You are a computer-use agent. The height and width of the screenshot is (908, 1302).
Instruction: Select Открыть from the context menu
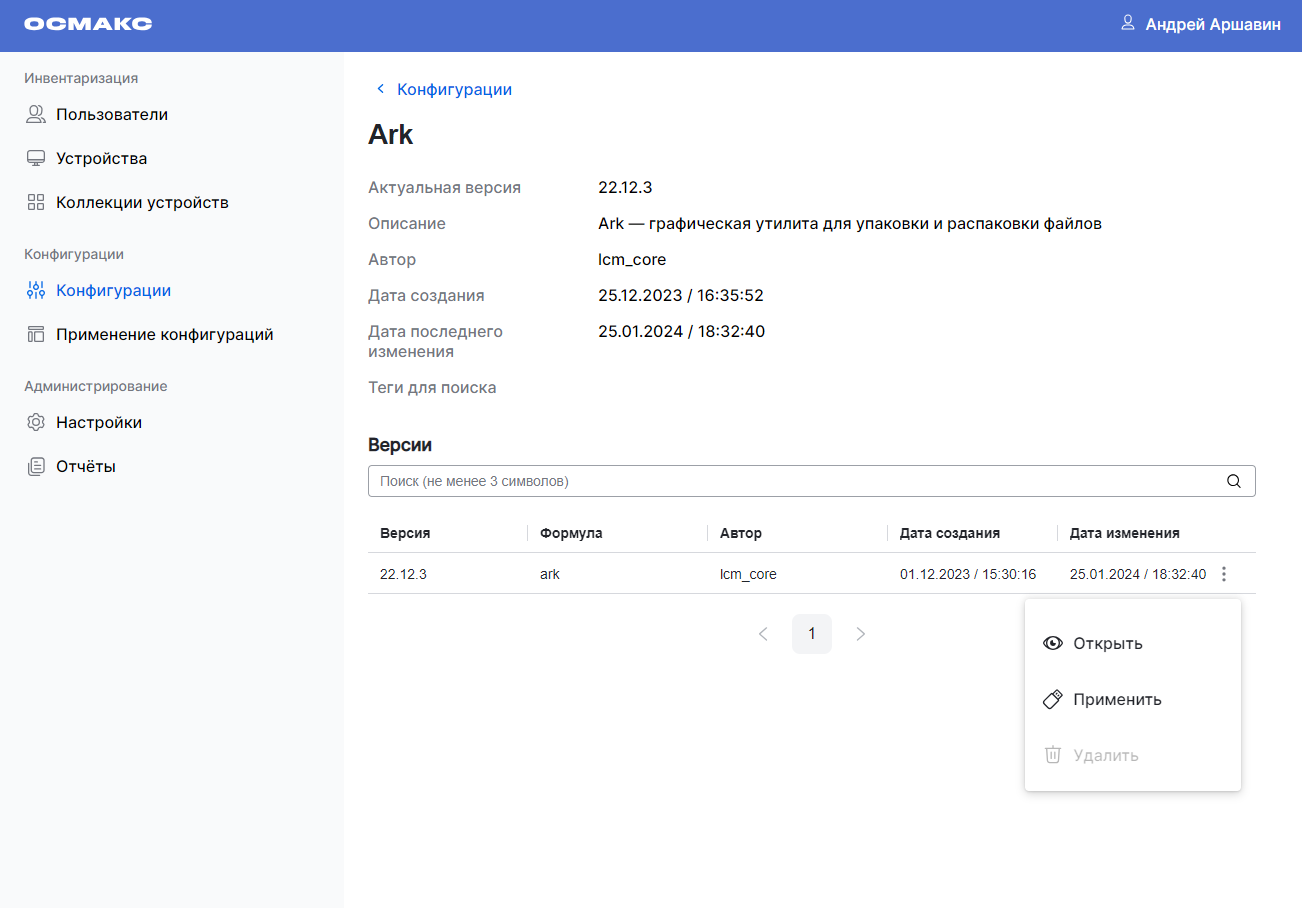(x=1107, y=643)
